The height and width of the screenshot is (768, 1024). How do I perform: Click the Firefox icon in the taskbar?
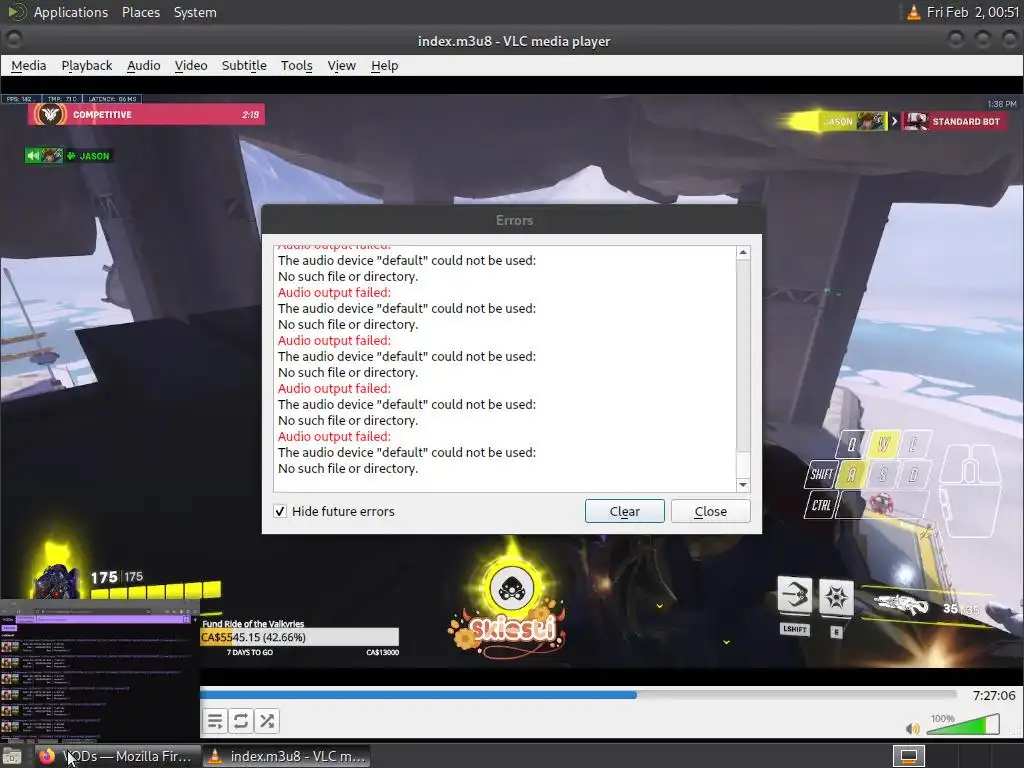pos(46,756)
